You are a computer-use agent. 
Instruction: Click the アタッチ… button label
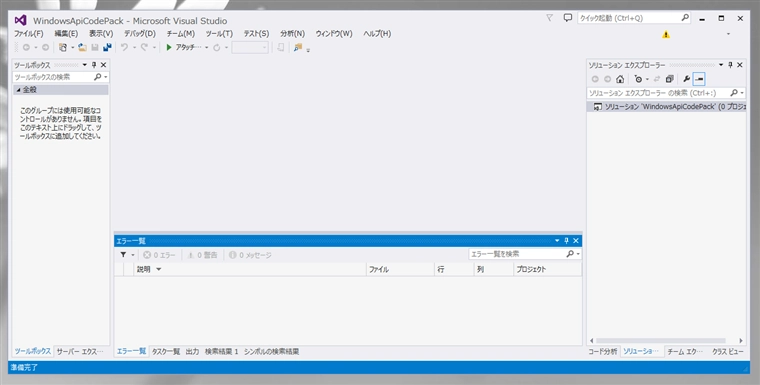(x=188, y=48)
